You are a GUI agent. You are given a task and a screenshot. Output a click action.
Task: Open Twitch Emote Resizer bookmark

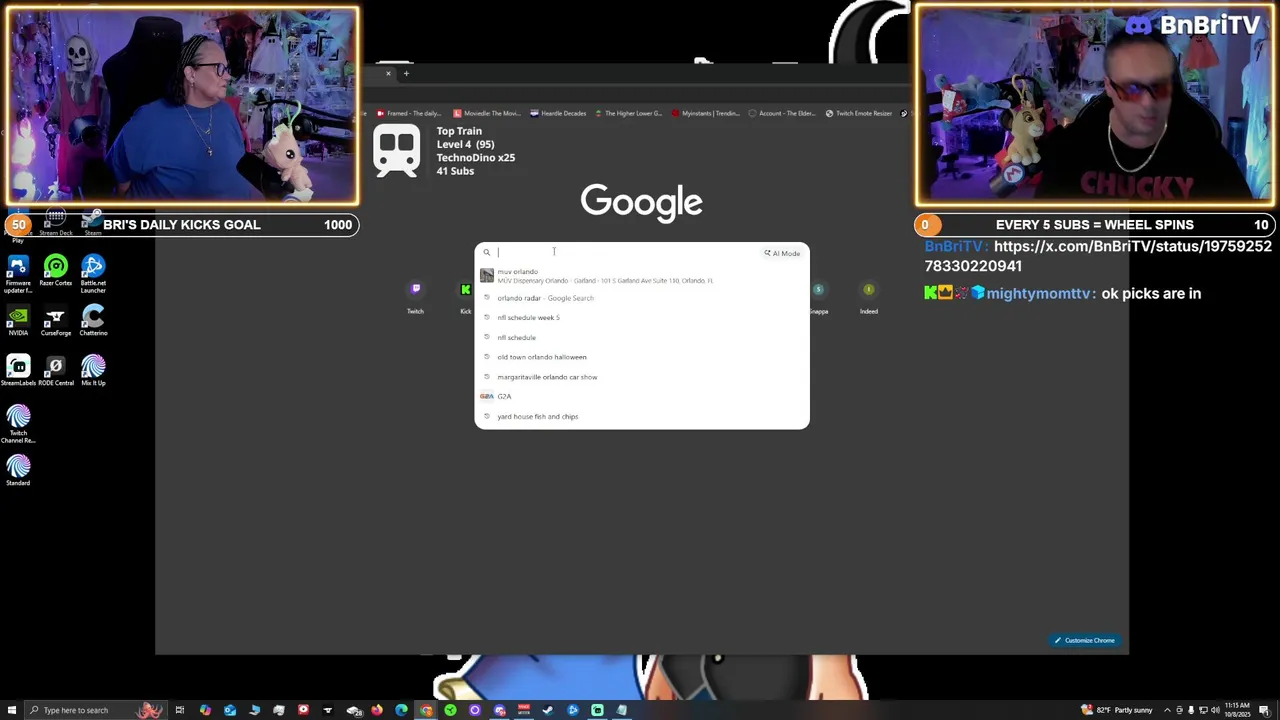point(858,113)
